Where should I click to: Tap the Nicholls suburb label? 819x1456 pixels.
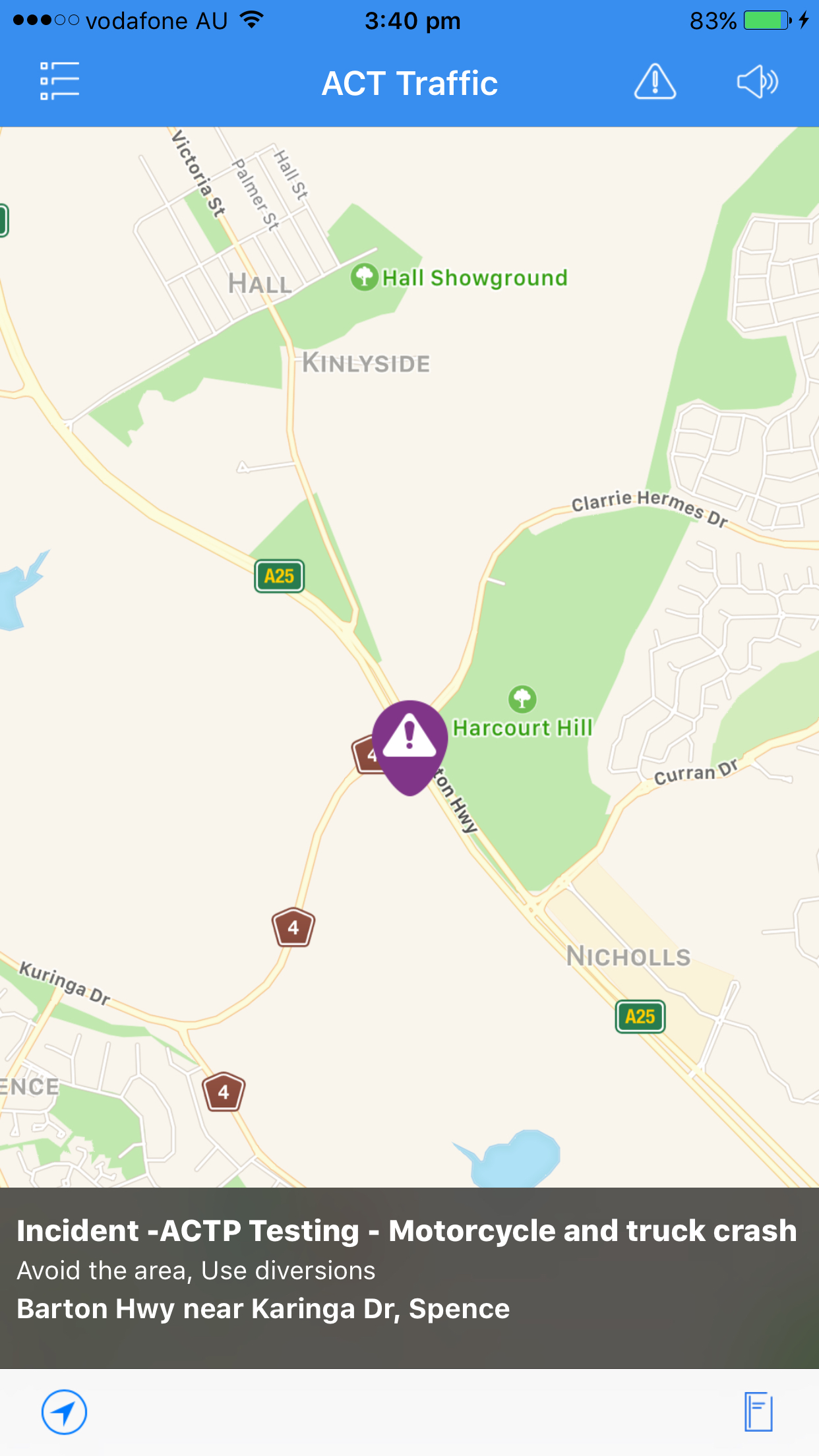(x=628, y=956)
